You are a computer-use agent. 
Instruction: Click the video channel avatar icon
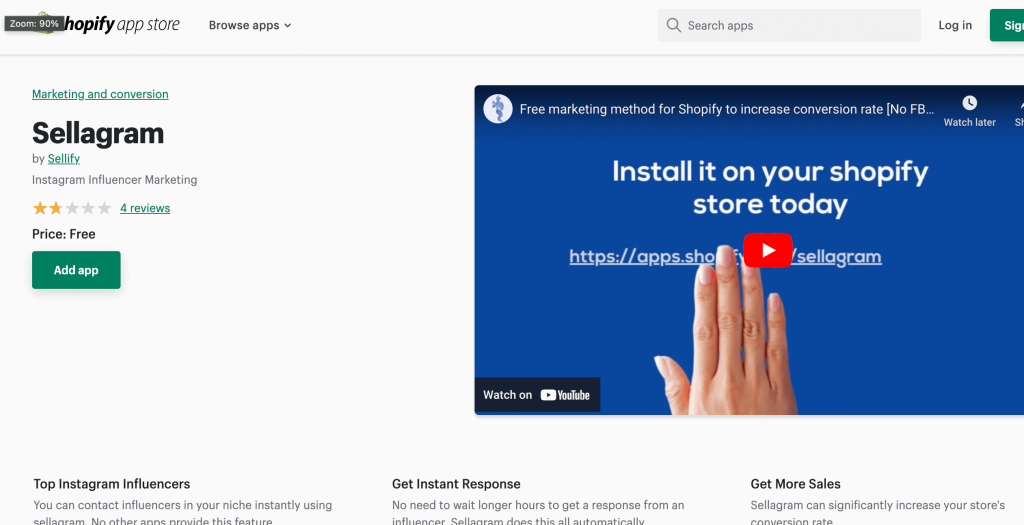click(x=498, y=108)
